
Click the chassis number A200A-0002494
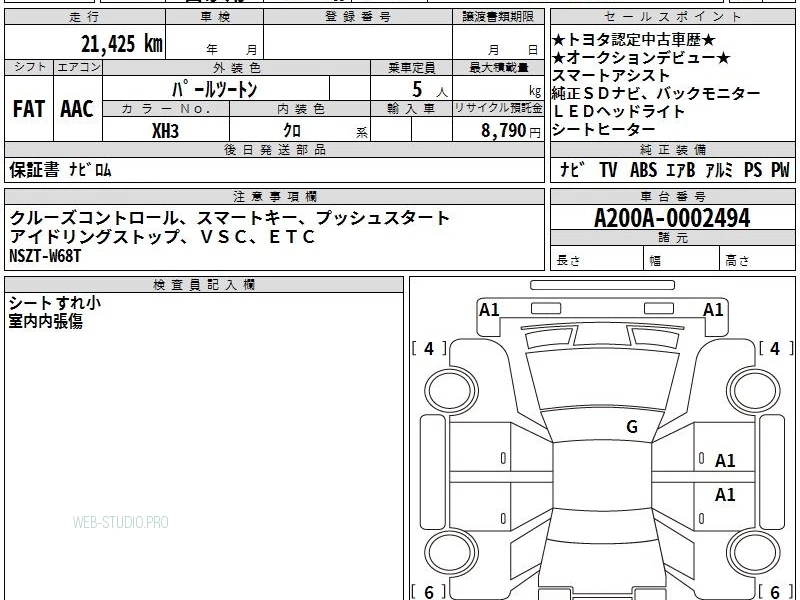pos(672,218)
